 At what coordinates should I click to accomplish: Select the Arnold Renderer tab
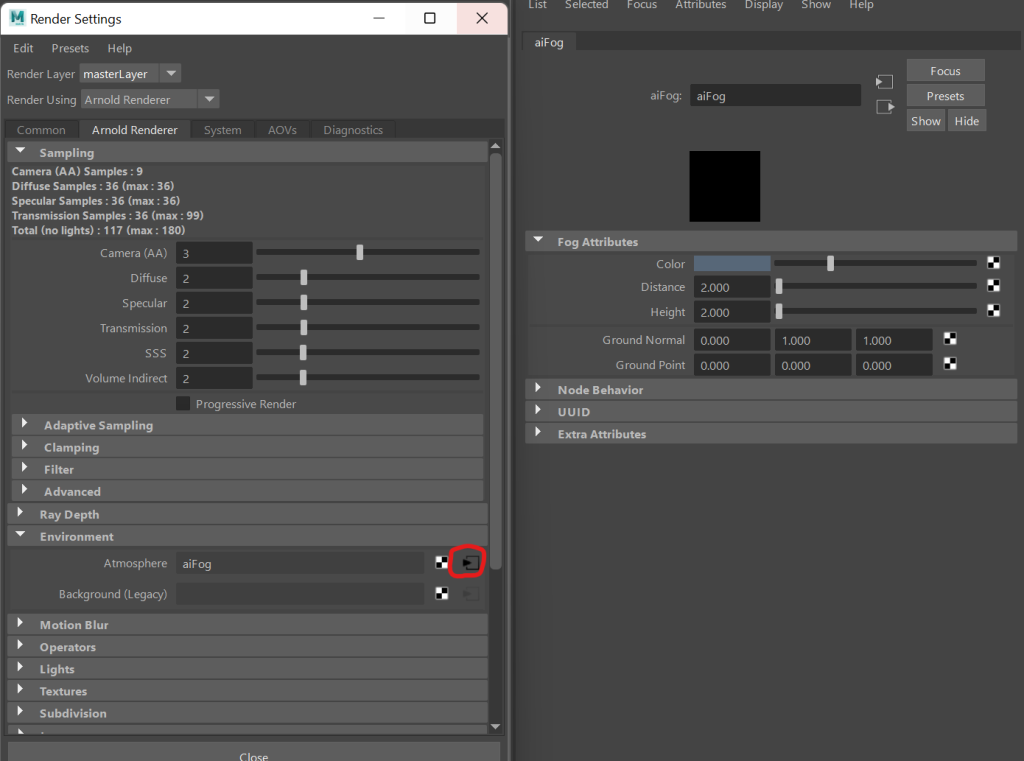[135, 130]
